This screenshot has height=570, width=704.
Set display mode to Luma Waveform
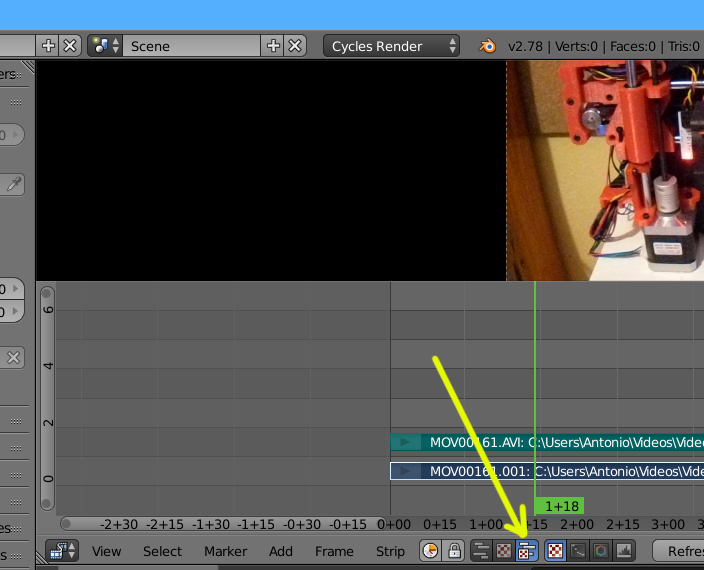(x=578, y=551)
